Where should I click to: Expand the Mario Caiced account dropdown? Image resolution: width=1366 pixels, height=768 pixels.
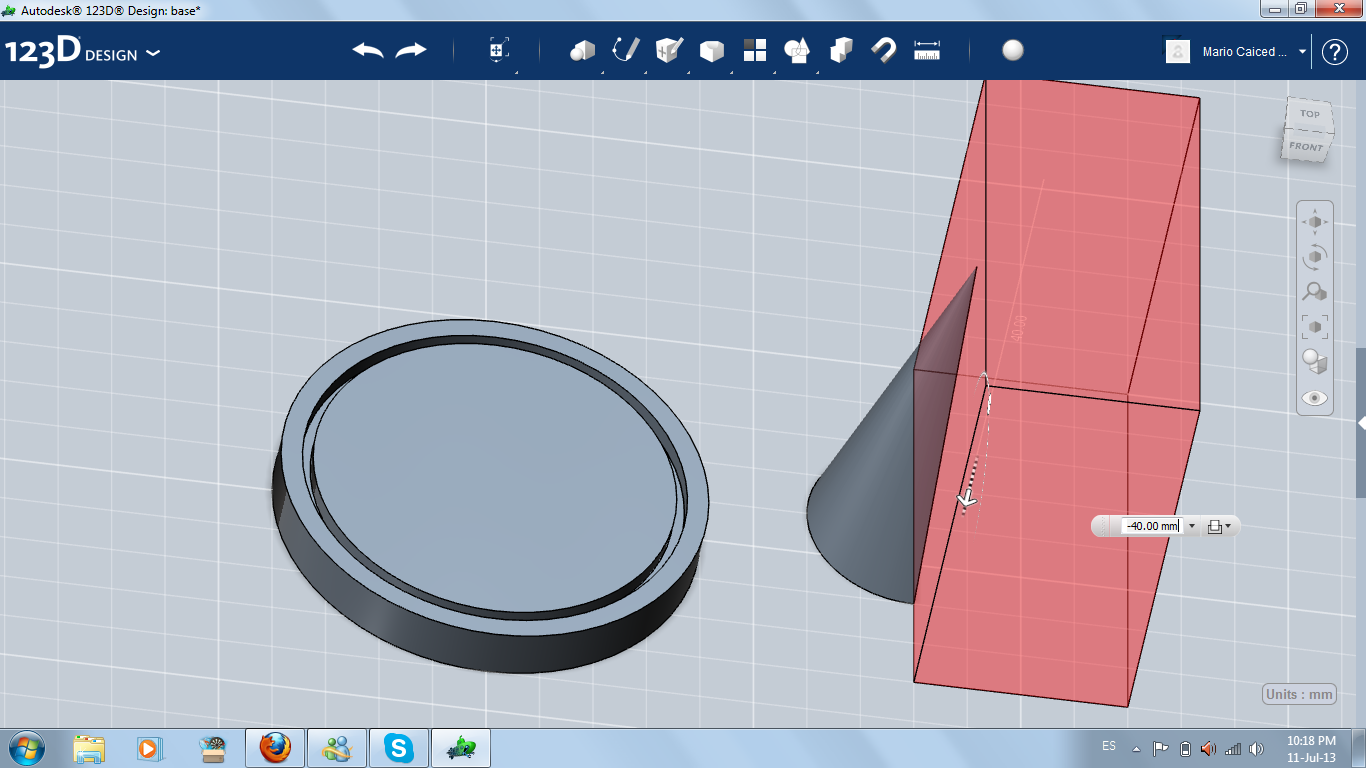pyautogui.click(x=1302, y=52)
